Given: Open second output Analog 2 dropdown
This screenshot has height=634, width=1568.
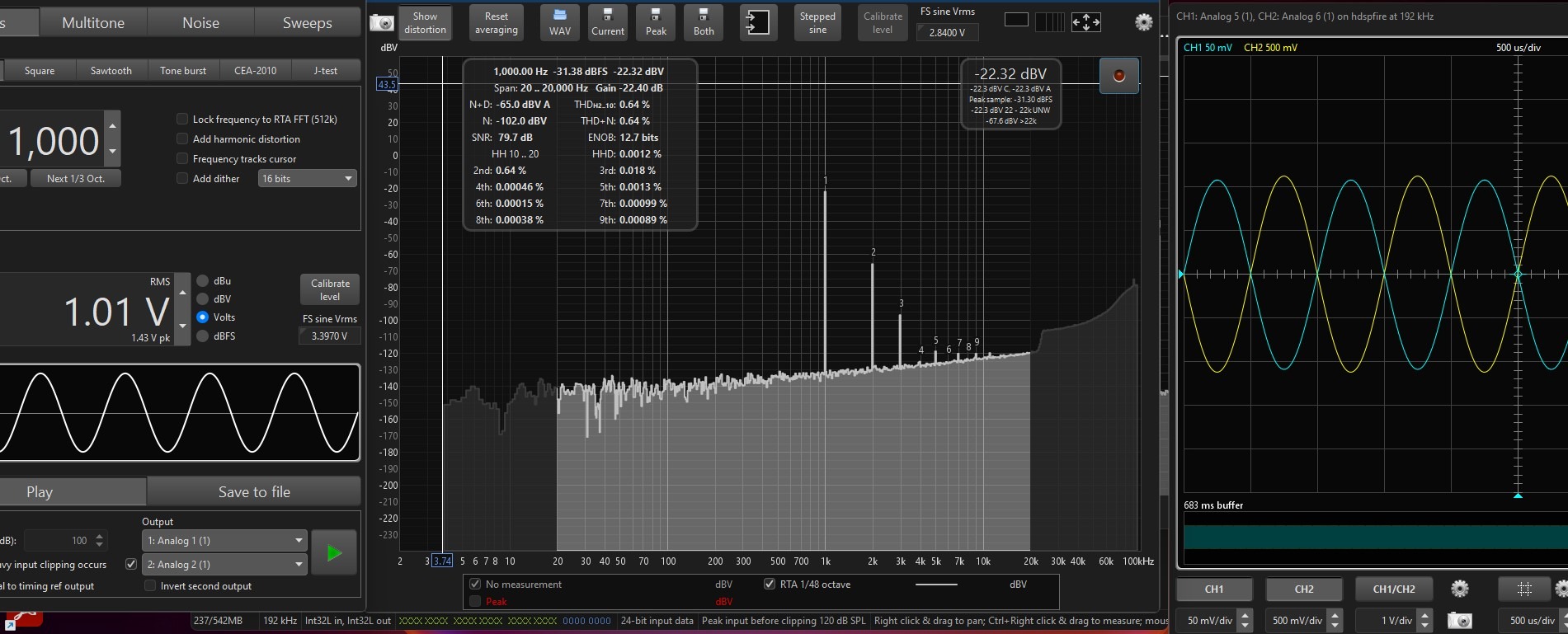Looking at the screenshot, I should (x=224, y=564).
